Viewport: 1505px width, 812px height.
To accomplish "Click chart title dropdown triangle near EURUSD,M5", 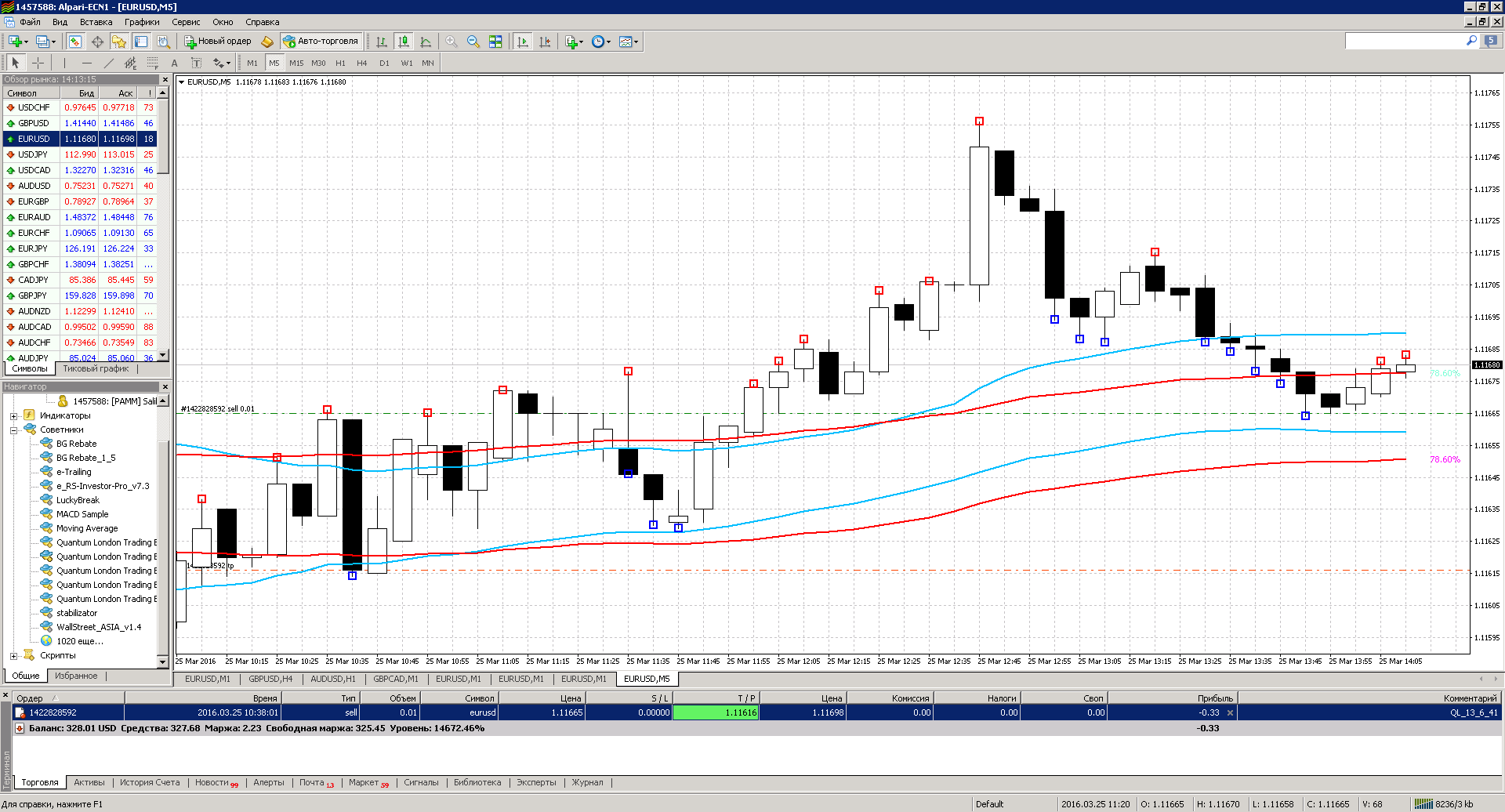I will click(182, 82).
